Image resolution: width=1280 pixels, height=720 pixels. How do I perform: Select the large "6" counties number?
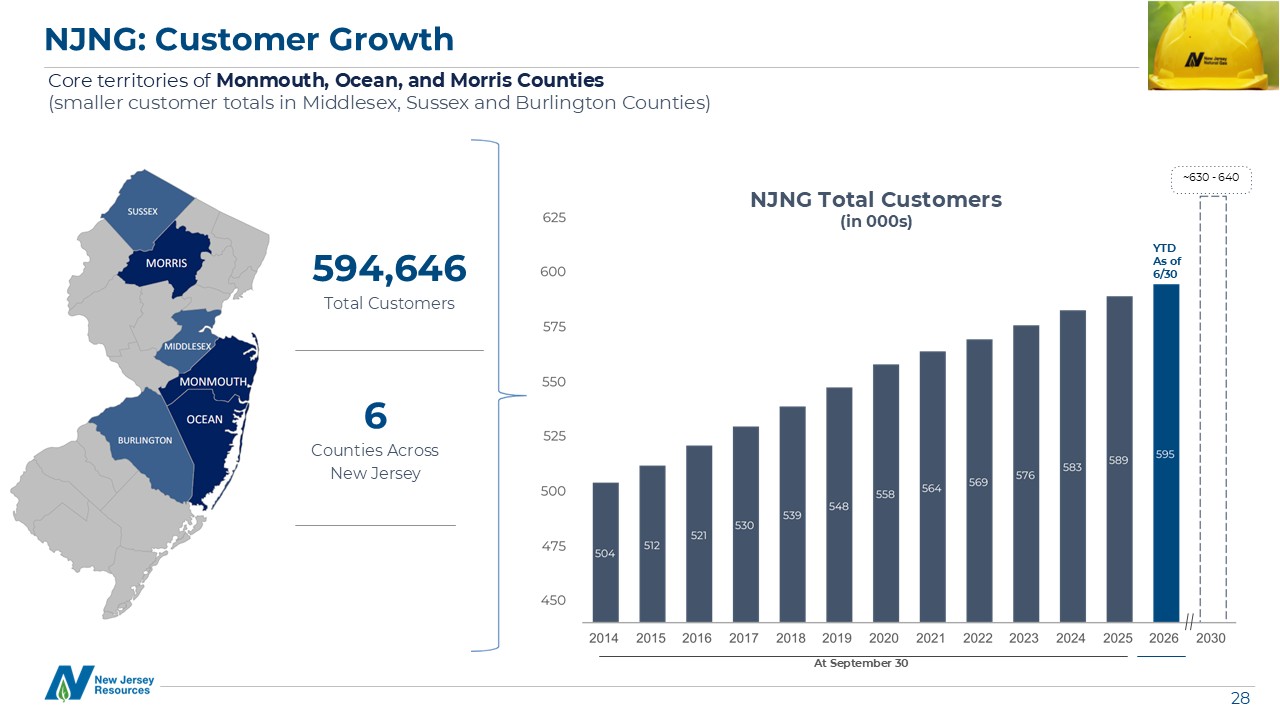pyautogui.click(x=375, y=416)
